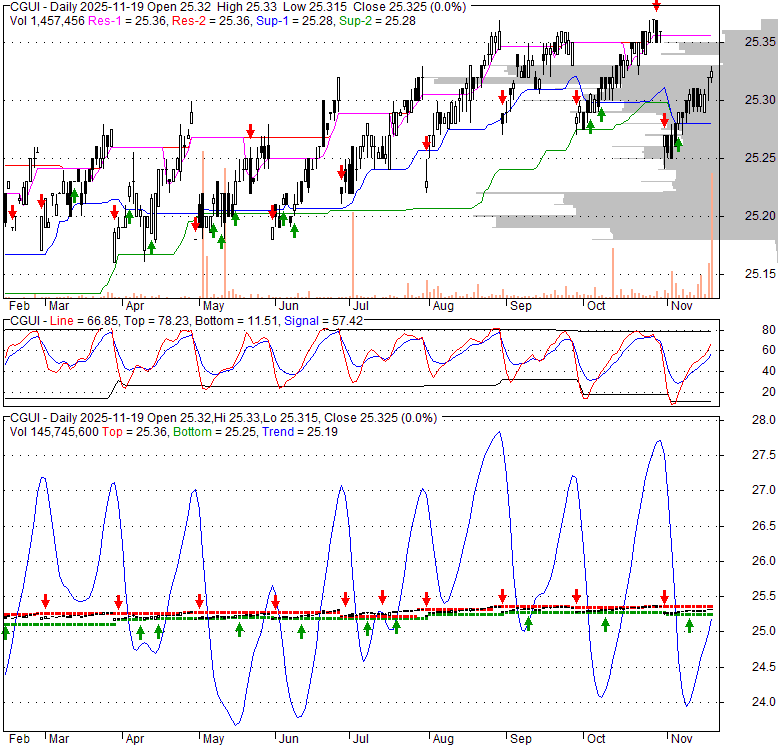Click the red sell arrow atop the October price peak
This screenshot has width=780, height=745.
tap(655, 6)
